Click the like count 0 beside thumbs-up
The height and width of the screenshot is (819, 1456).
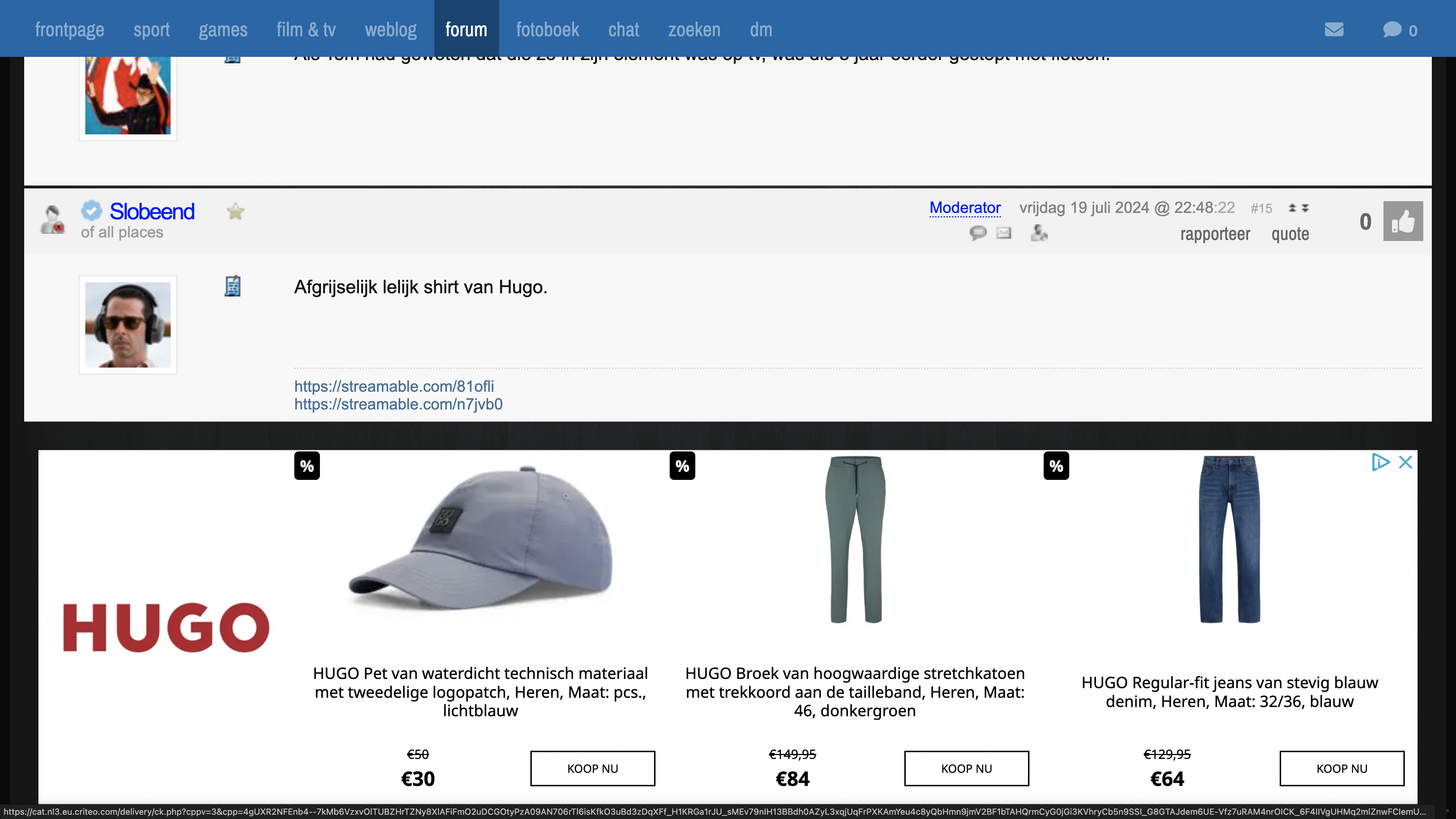1365,221
